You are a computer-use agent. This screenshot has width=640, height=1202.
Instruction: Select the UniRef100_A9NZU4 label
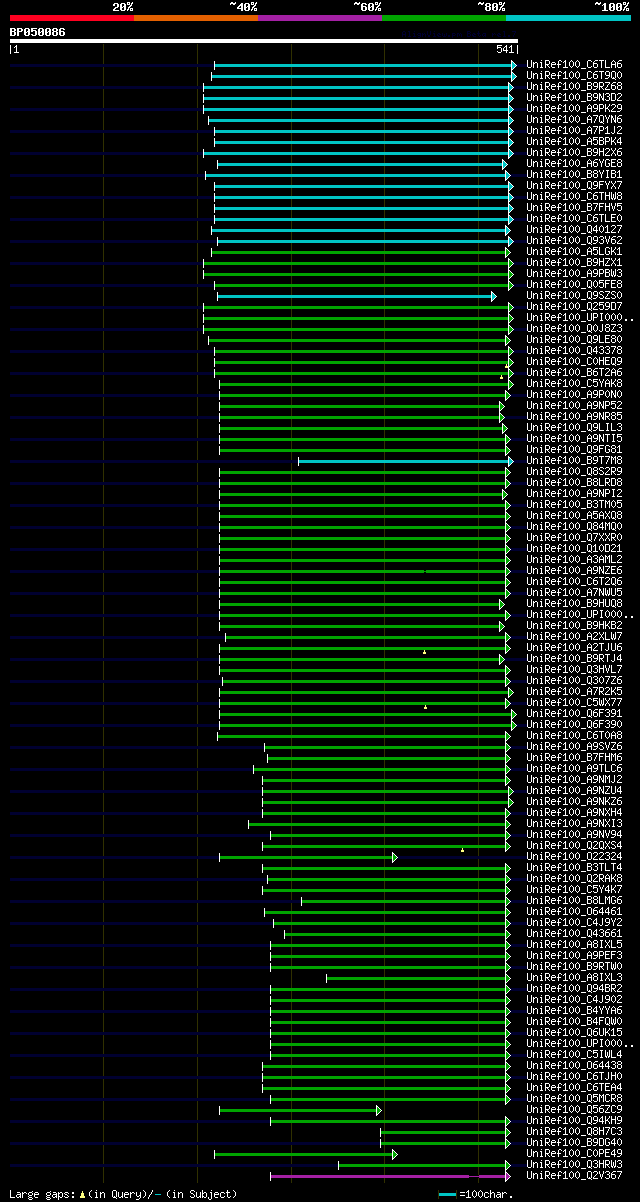pyautogui.click(x=574, y=790)
